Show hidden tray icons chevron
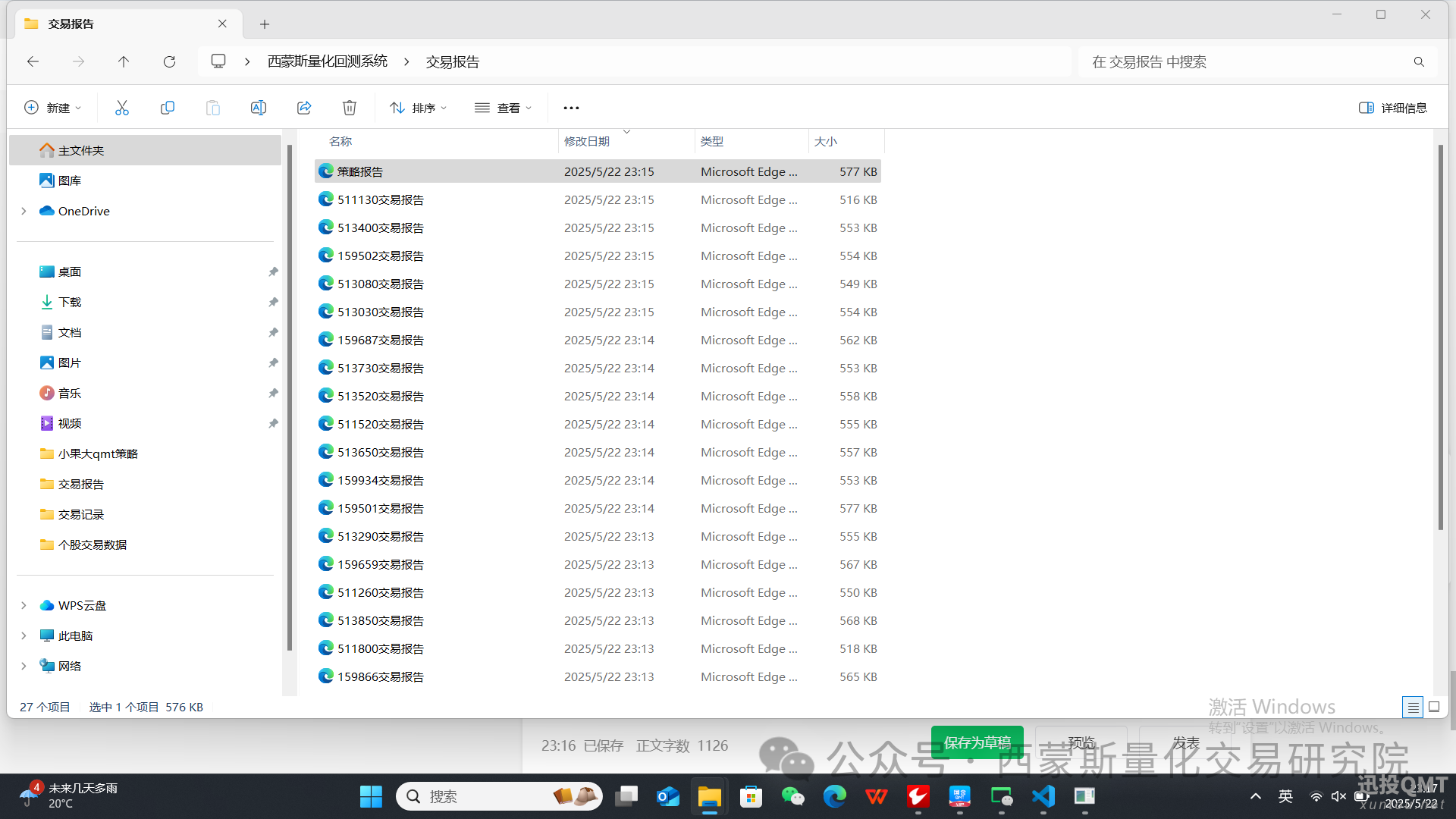This screenshot has width=1456, height=819. tap(1256, 796)
